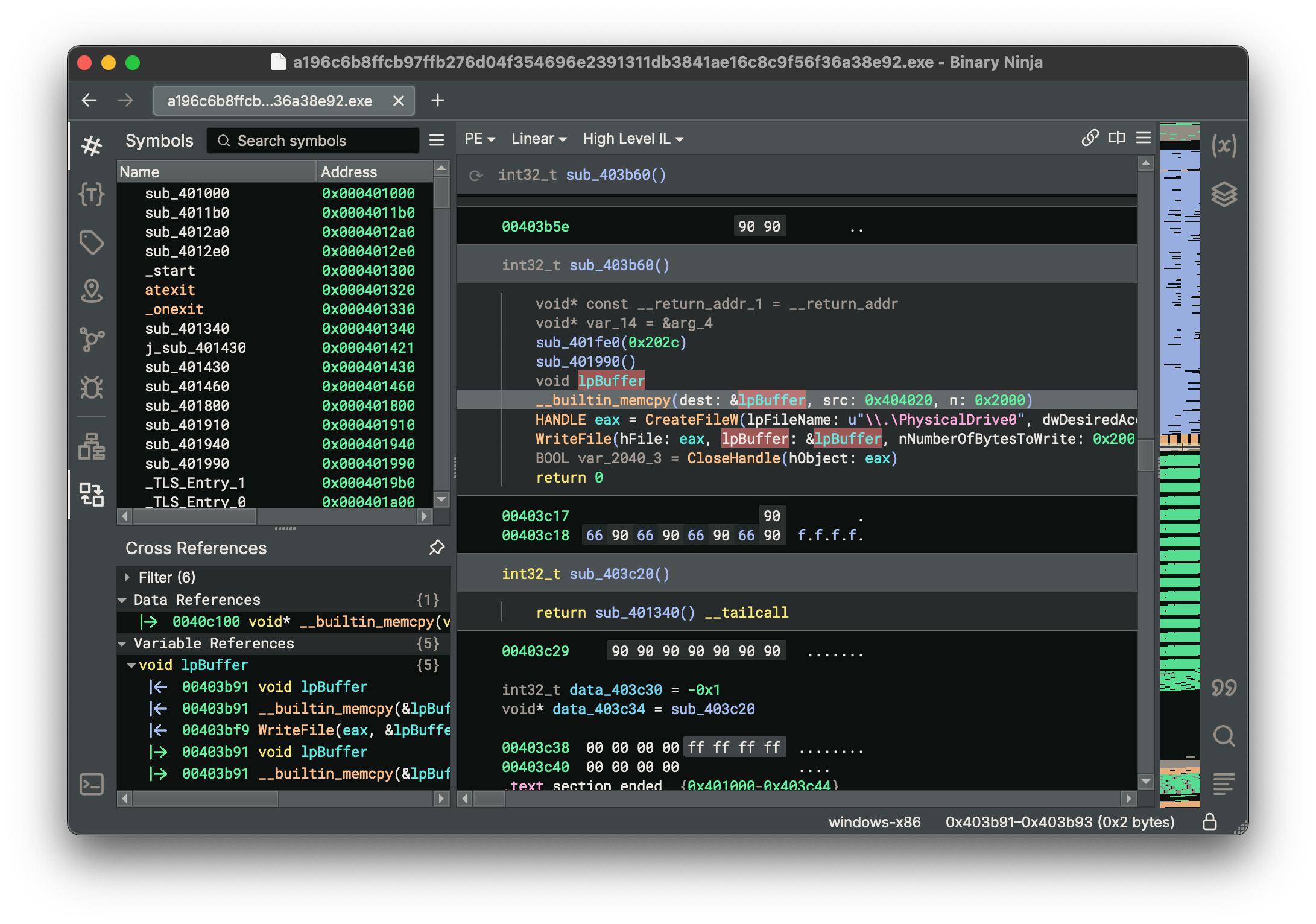Image resolution: width=1316 pixels, height=924 pixels.
Task: Open the Stack view via layers icon
Action: tap(1224, 194)
